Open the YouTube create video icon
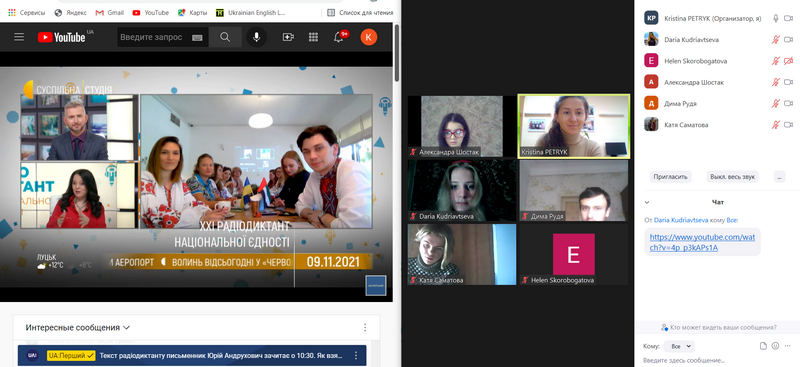 [x=288, y=37]
